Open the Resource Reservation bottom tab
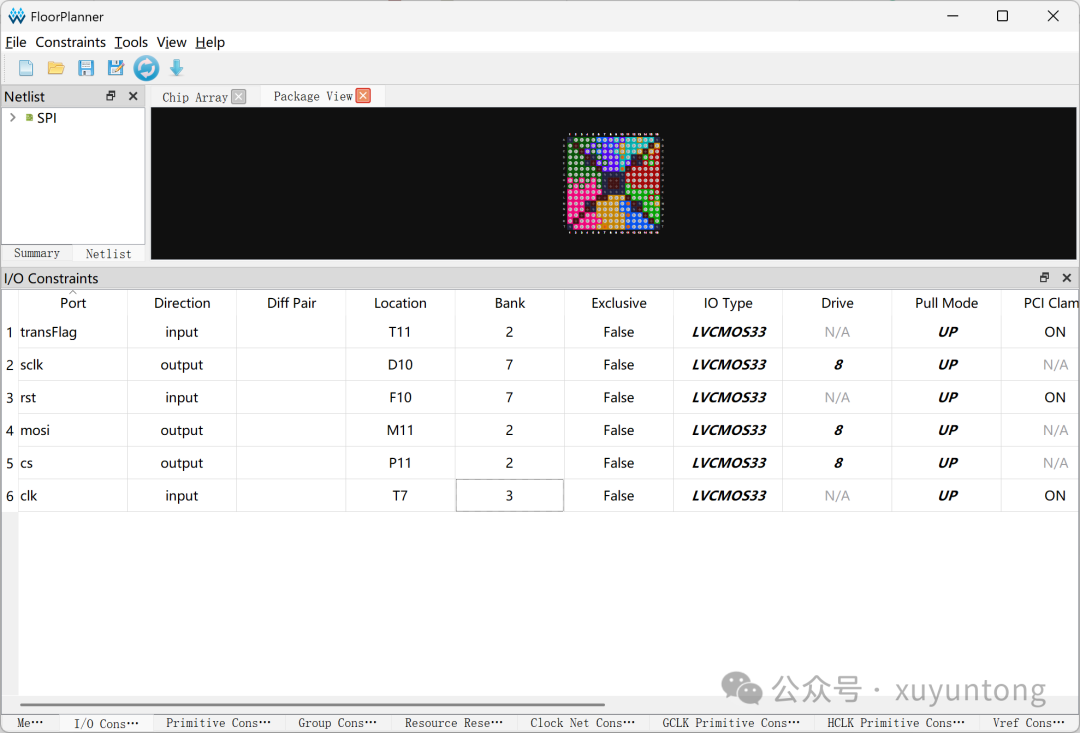Image resolution: width=1080 pixels, height=733 pixels. click(454, 723)
